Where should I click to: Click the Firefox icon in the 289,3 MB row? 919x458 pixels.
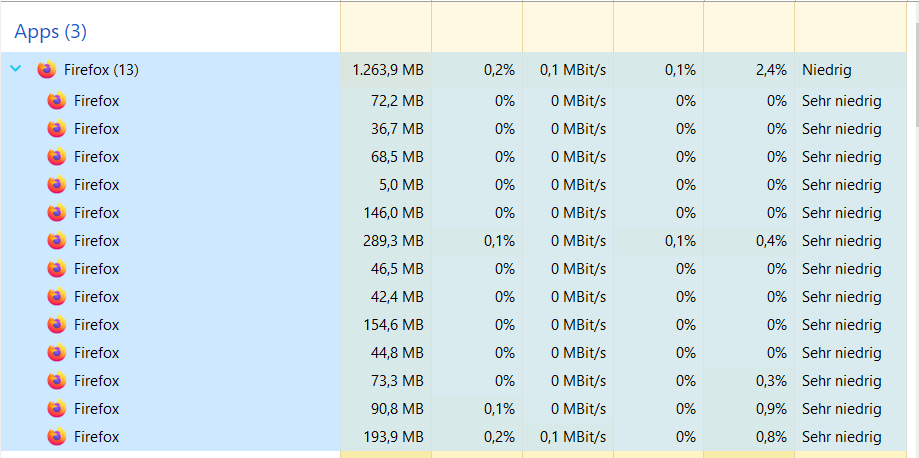point(56,241)
